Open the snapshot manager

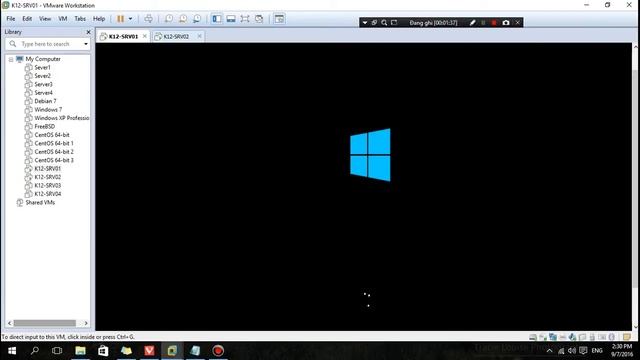197,19
